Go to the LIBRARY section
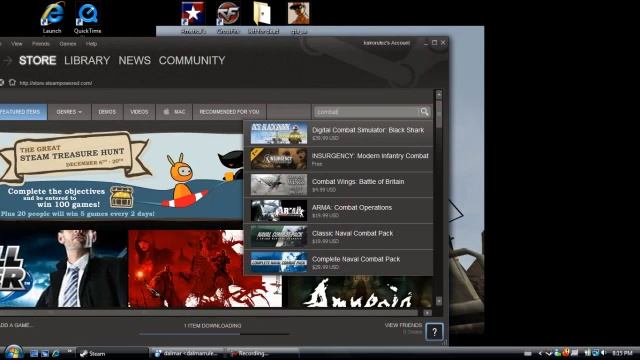The image size is (640, 360). (87, 60)
